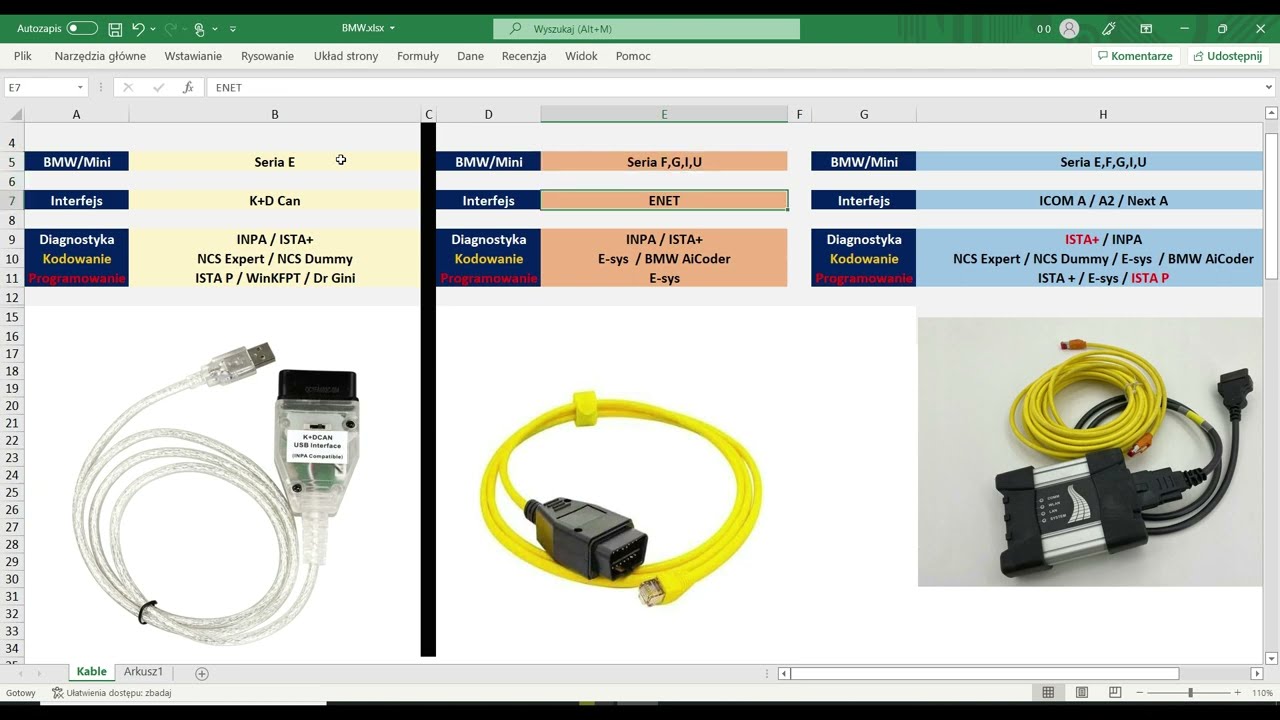This screenshot has height=720, width=1280.
Task: Select the yellow ENET cable picture
Action: point(620,499)
